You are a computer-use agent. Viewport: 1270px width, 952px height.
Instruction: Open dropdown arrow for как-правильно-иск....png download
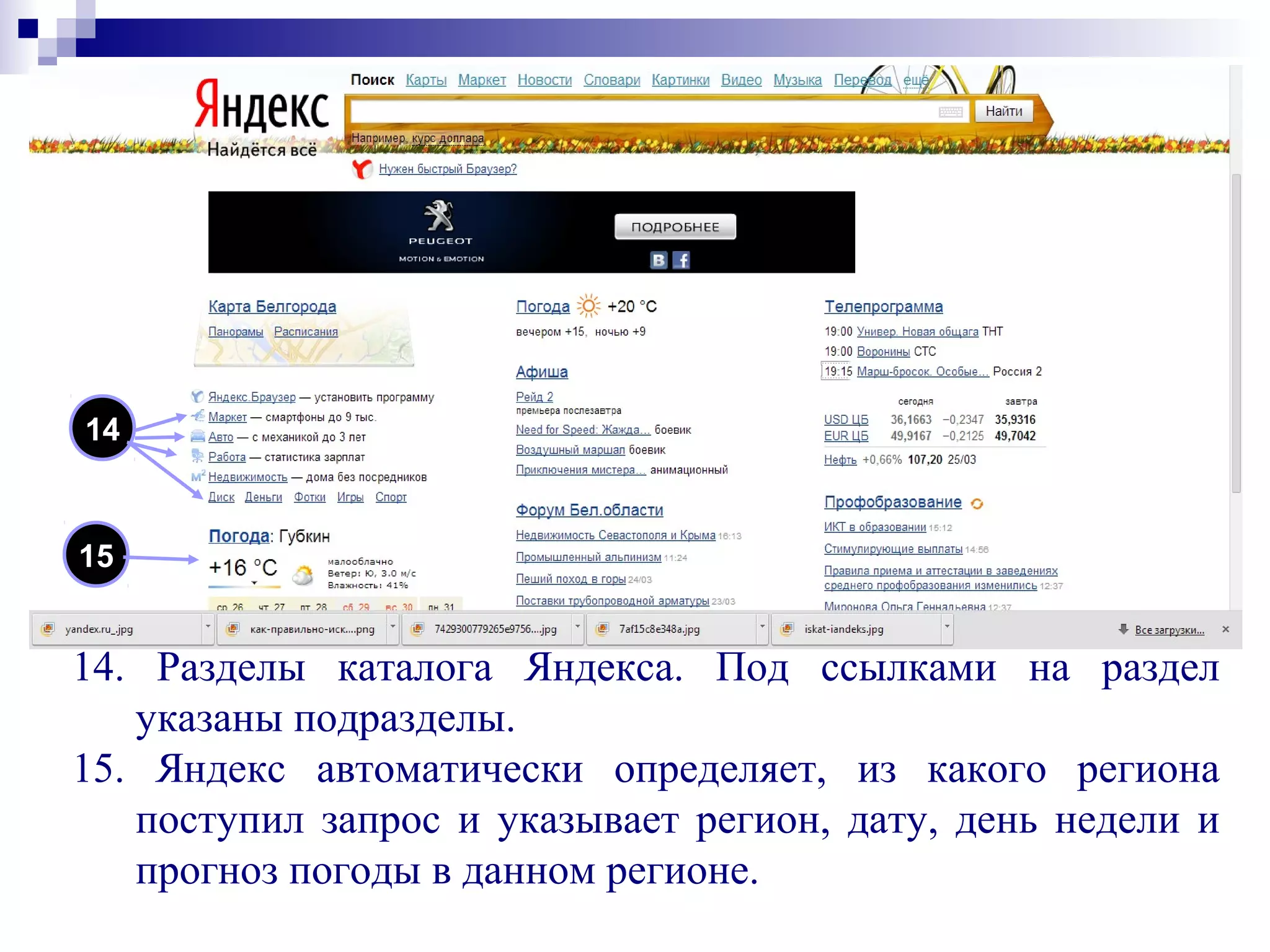[x=393, y=628]
